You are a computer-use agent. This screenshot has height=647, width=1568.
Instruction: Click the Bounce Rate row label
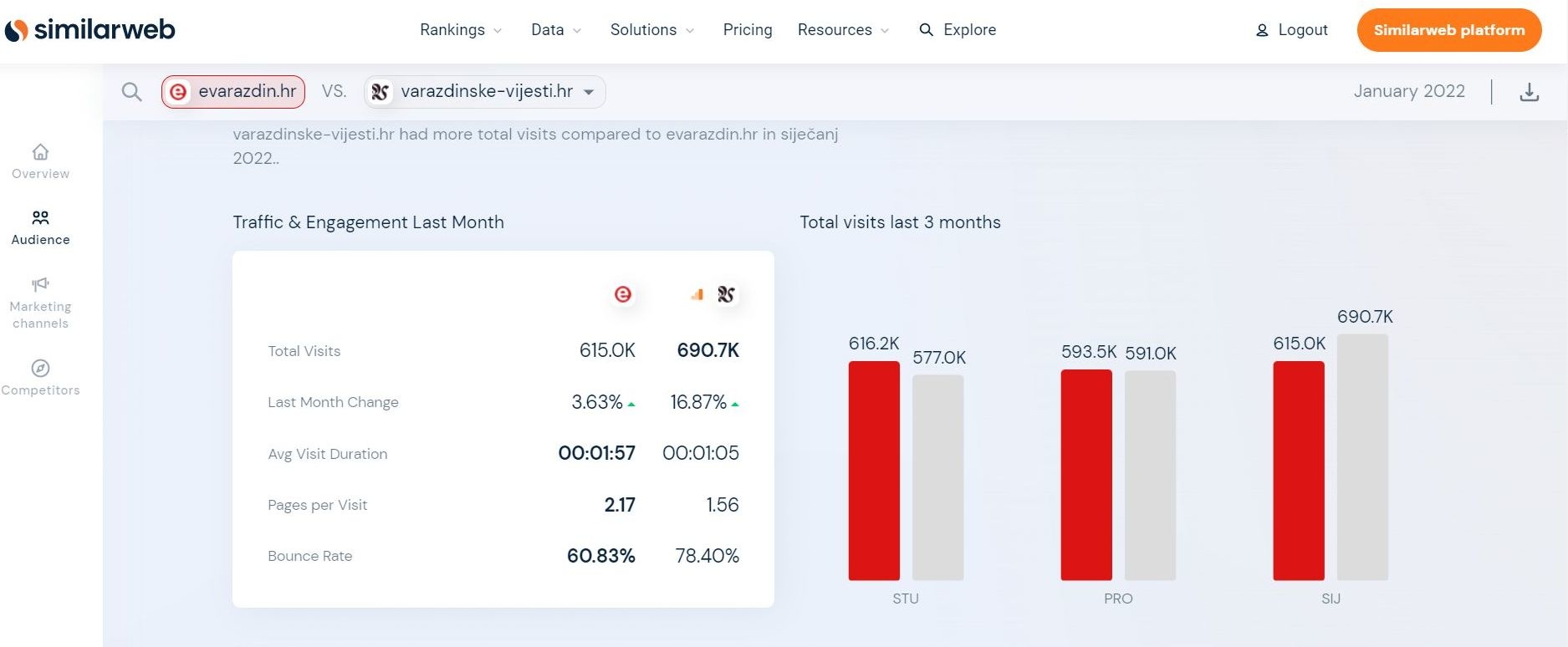coord(310,556)
